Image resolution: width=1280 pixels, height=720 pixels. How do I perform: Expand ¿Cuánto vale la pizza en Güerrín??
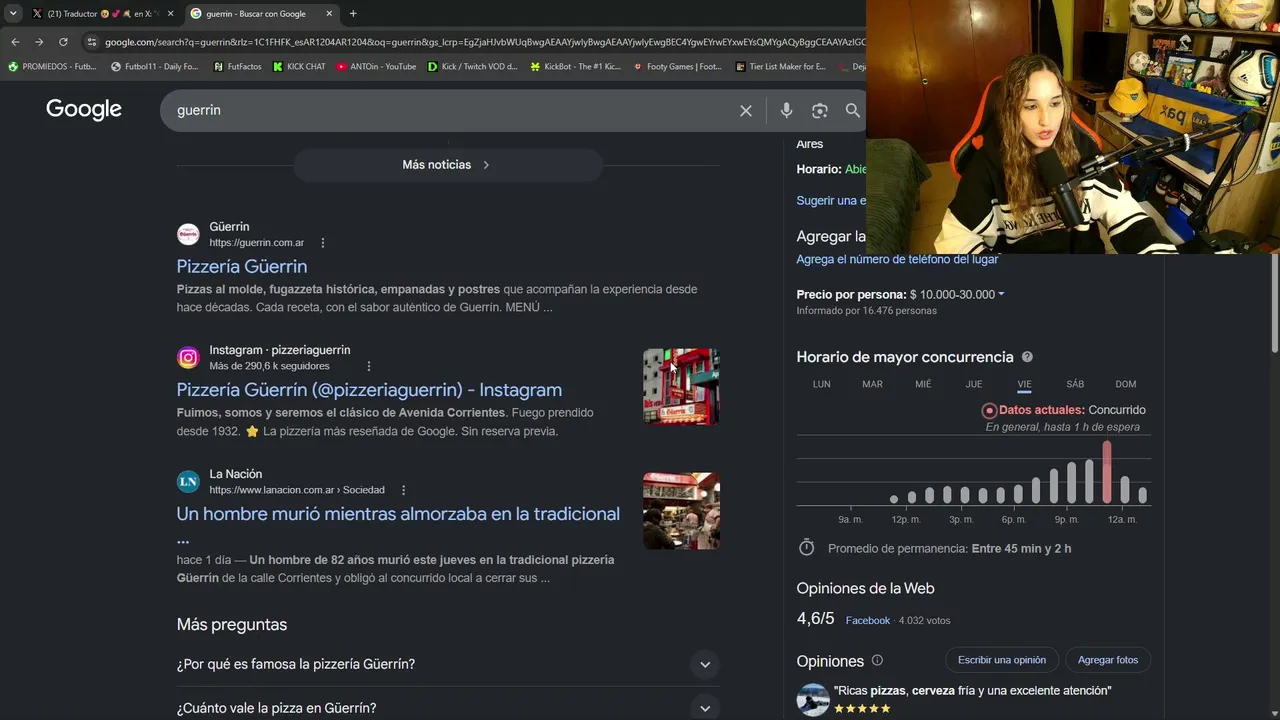[x=448, y=708]
